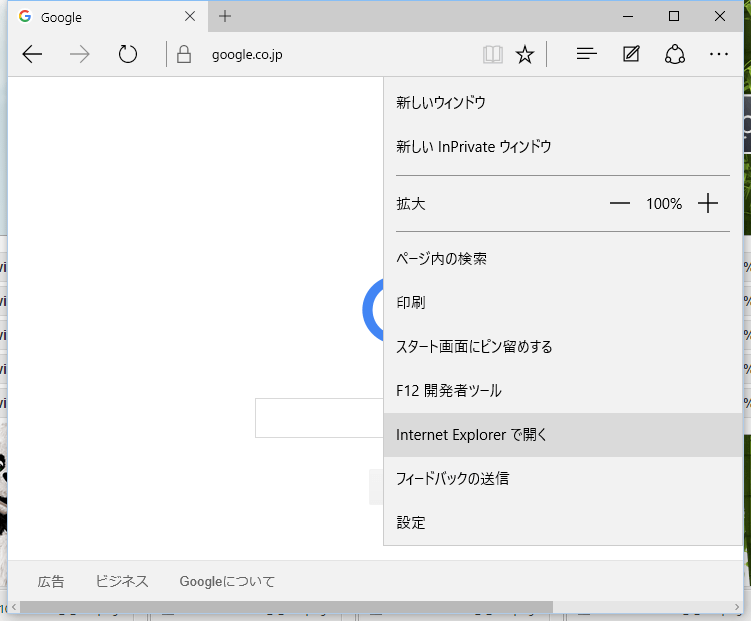The height and width of the screenshot is (621, 751).
Task: Choose スタート画面にピン留めする
Action: [563, 347]
